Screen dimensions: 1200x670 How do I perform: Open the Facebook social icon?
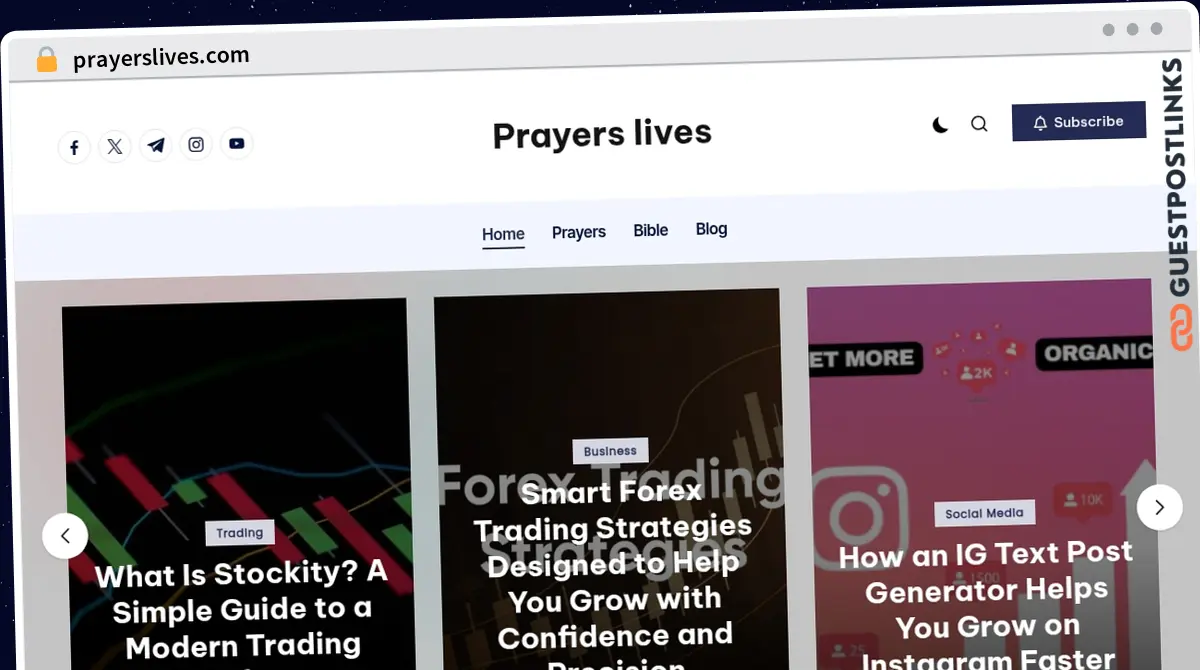[74, 148]
